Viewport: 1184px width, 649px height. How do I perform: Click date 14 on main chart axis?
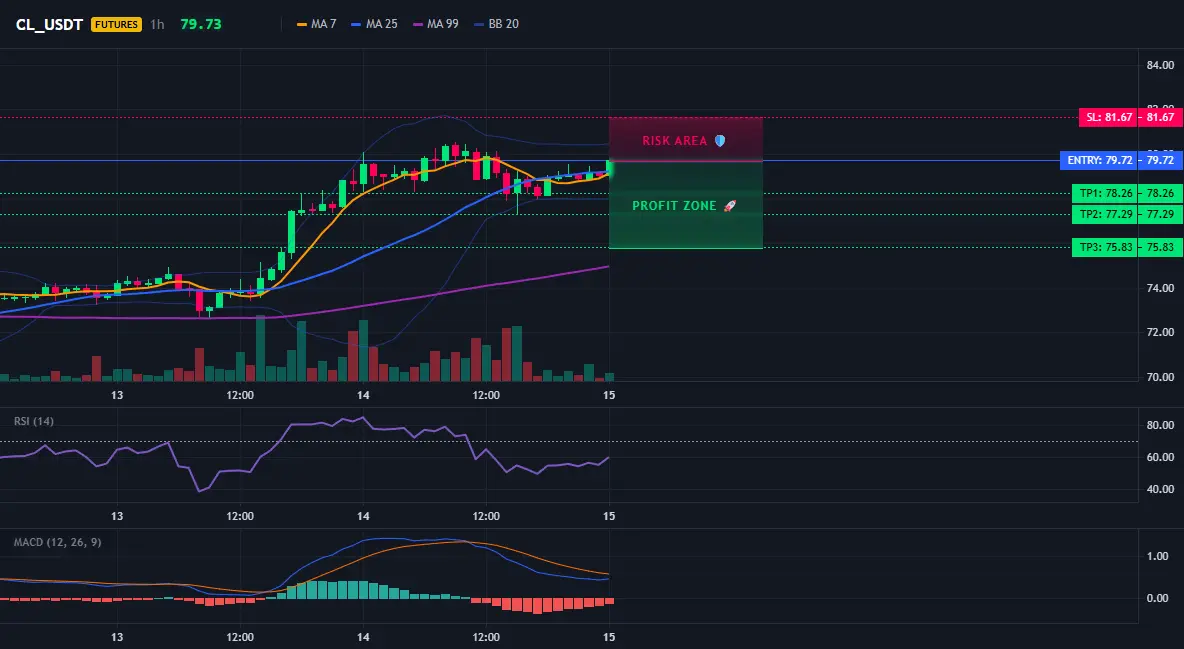[x=363, y=395]
